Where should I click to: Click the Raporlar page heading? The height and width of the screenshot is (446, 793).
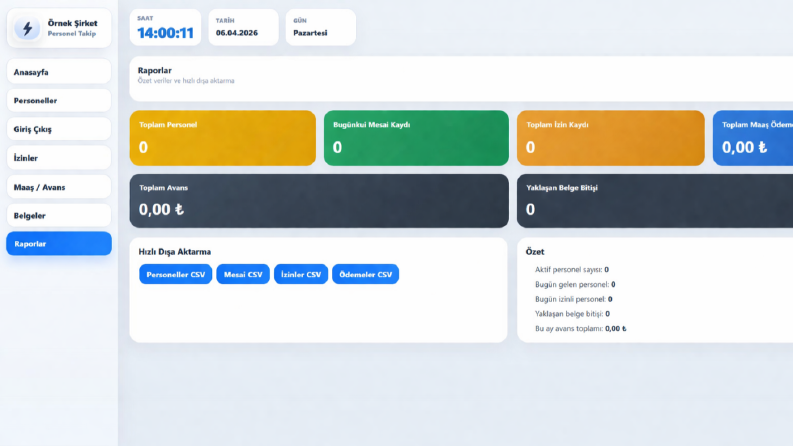[x=154, y=70]
